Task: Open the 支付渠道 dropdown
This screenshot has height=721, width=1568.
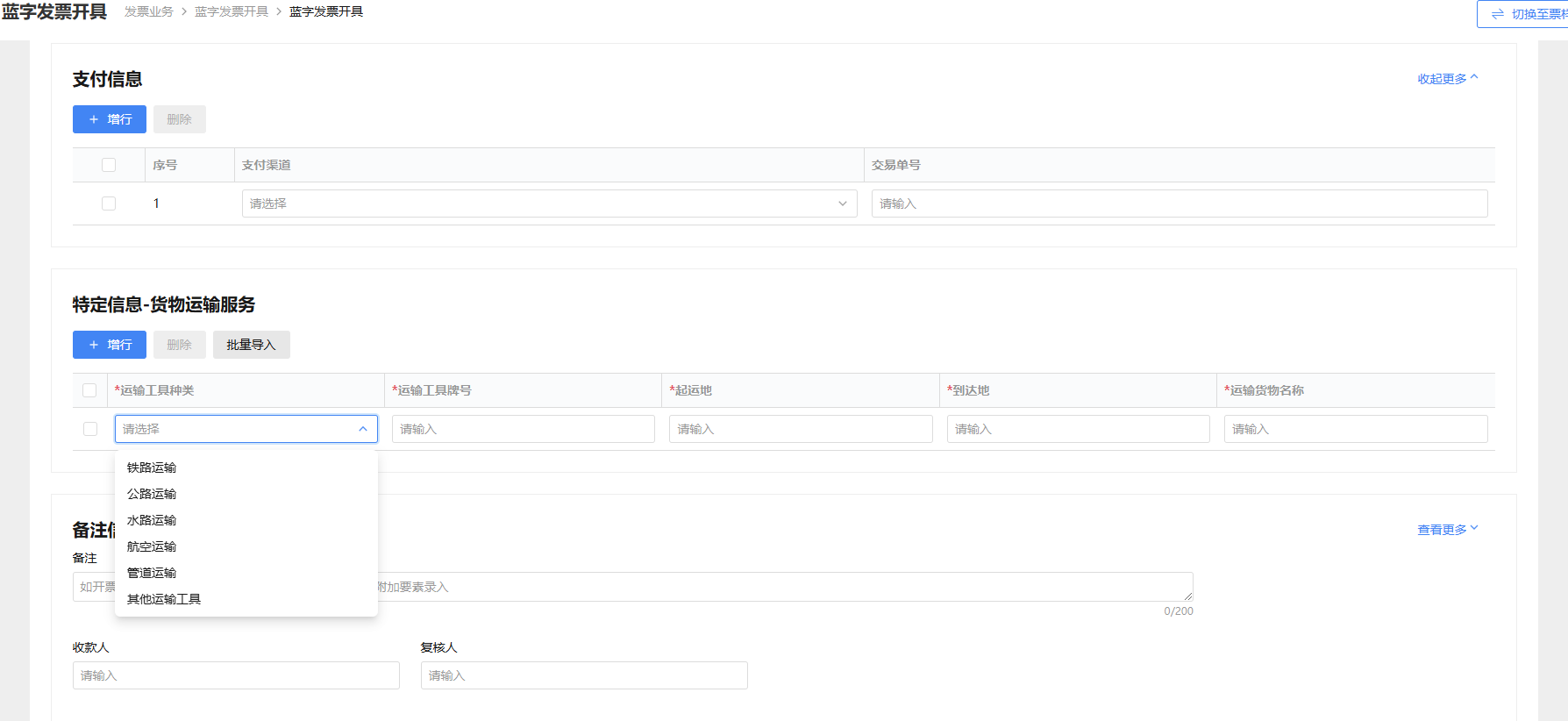Action: coord(549,203)
